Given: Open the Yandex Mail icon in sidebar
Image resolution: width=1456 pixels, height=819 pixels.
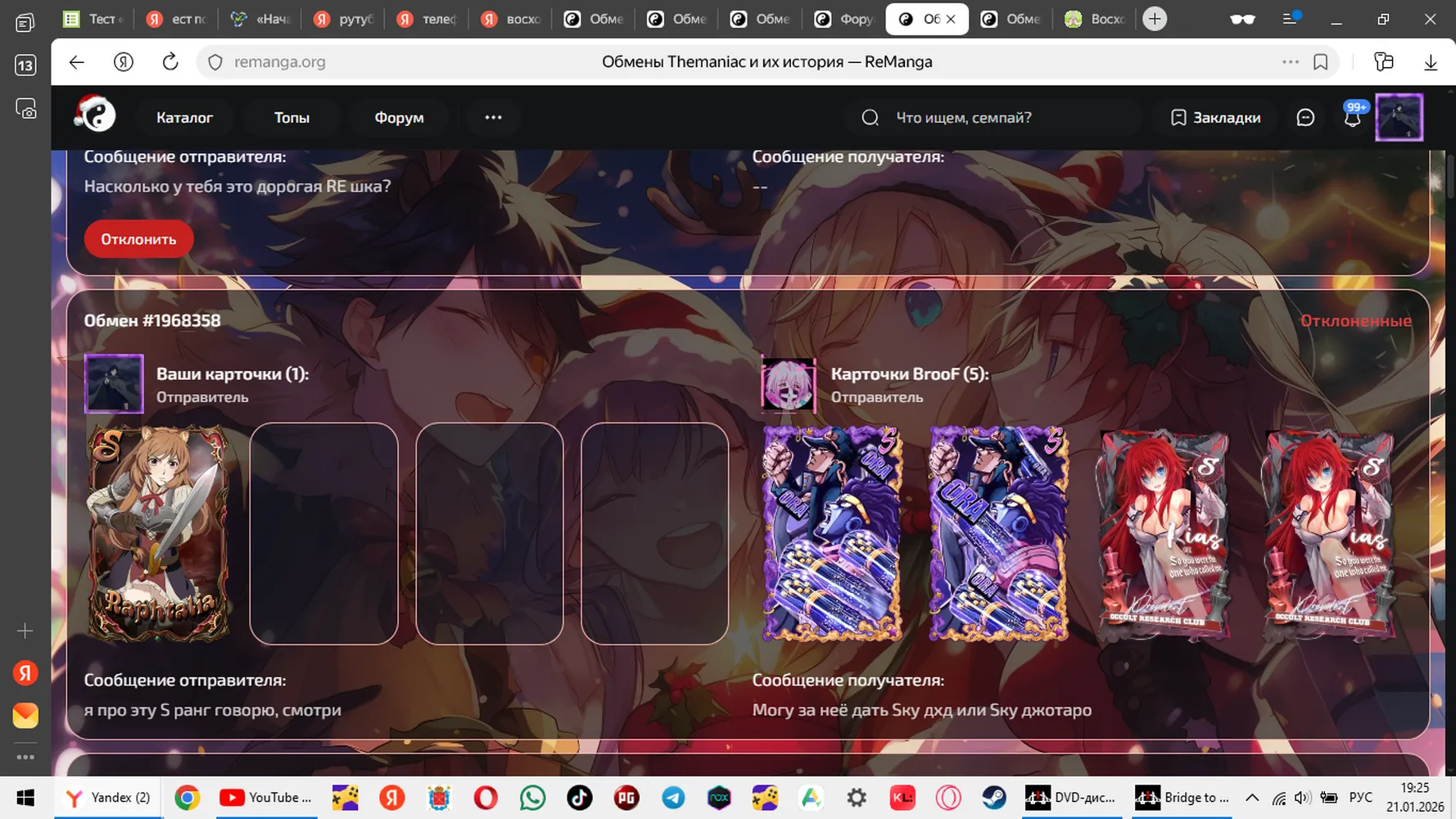Looking at the screenshot, I should coord(25,716).
